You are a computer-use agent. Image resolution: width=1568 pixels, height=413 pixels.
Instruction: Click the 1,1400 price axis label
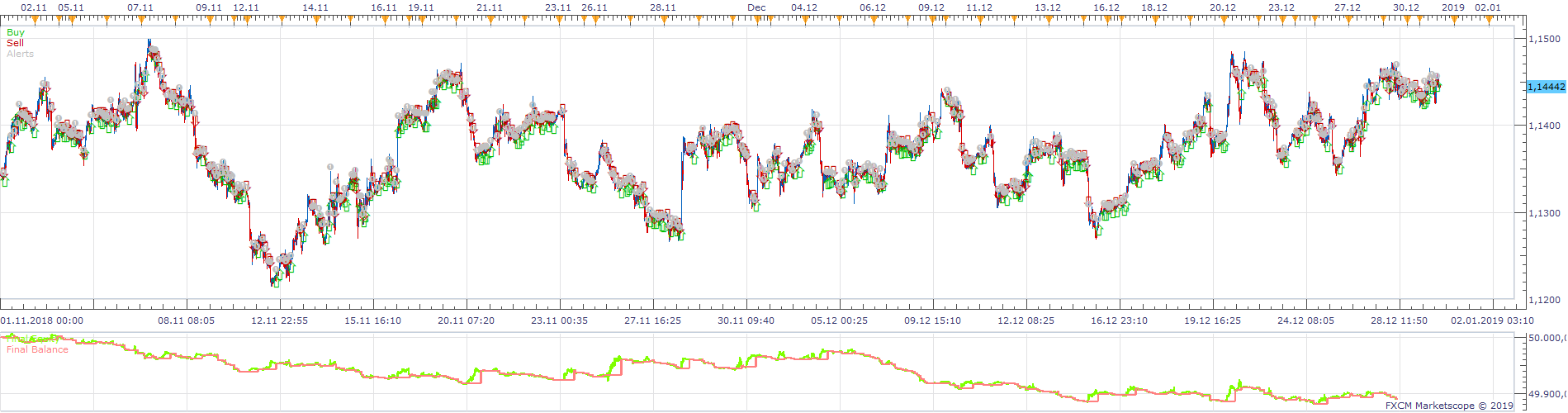pyautogui.click(x=1544, y=126)
